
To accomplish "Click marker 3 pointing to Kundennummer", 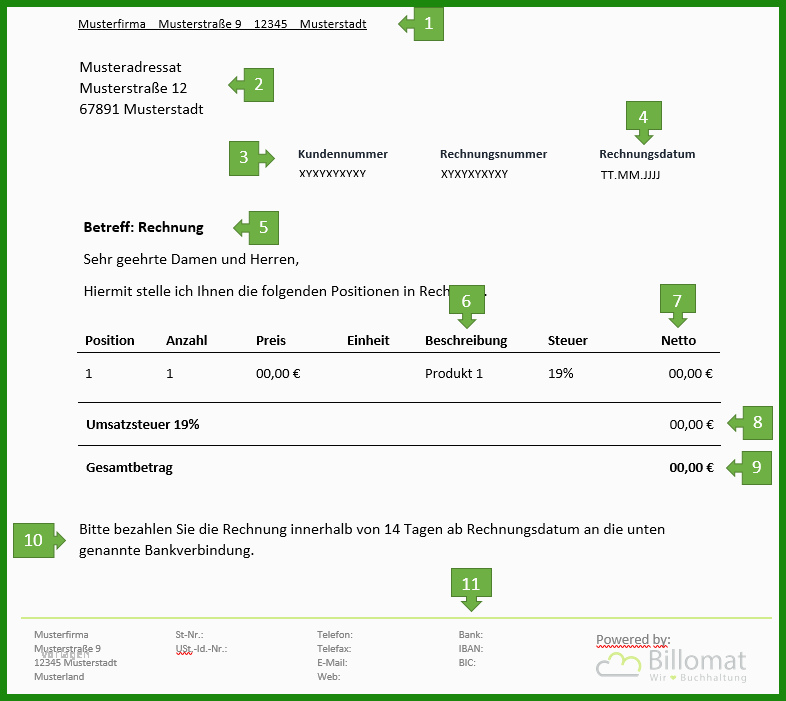I will pyautogui.click(x=252, y=158).
